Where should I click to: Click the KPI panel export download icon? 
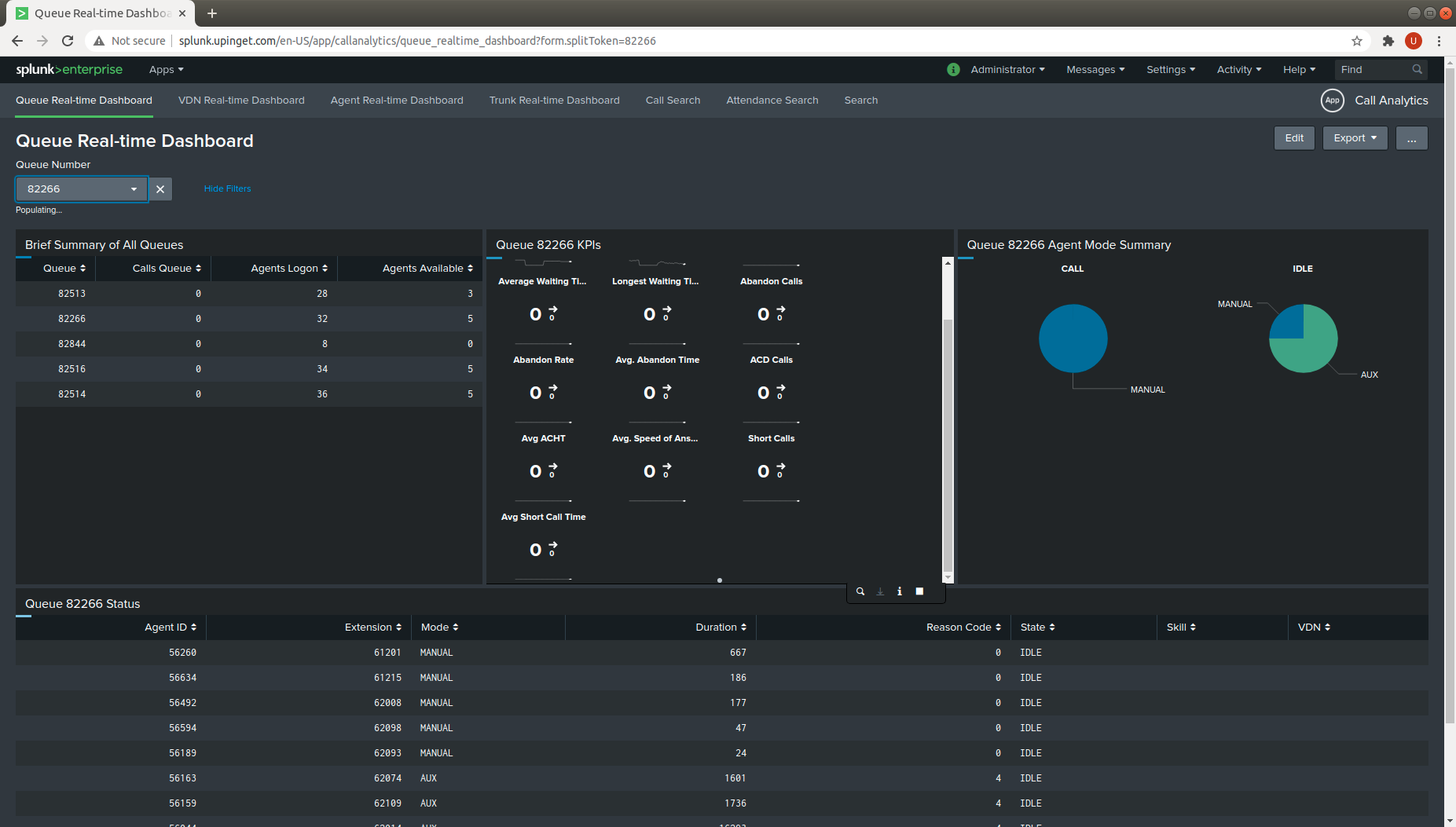click(x=880, y=591)
